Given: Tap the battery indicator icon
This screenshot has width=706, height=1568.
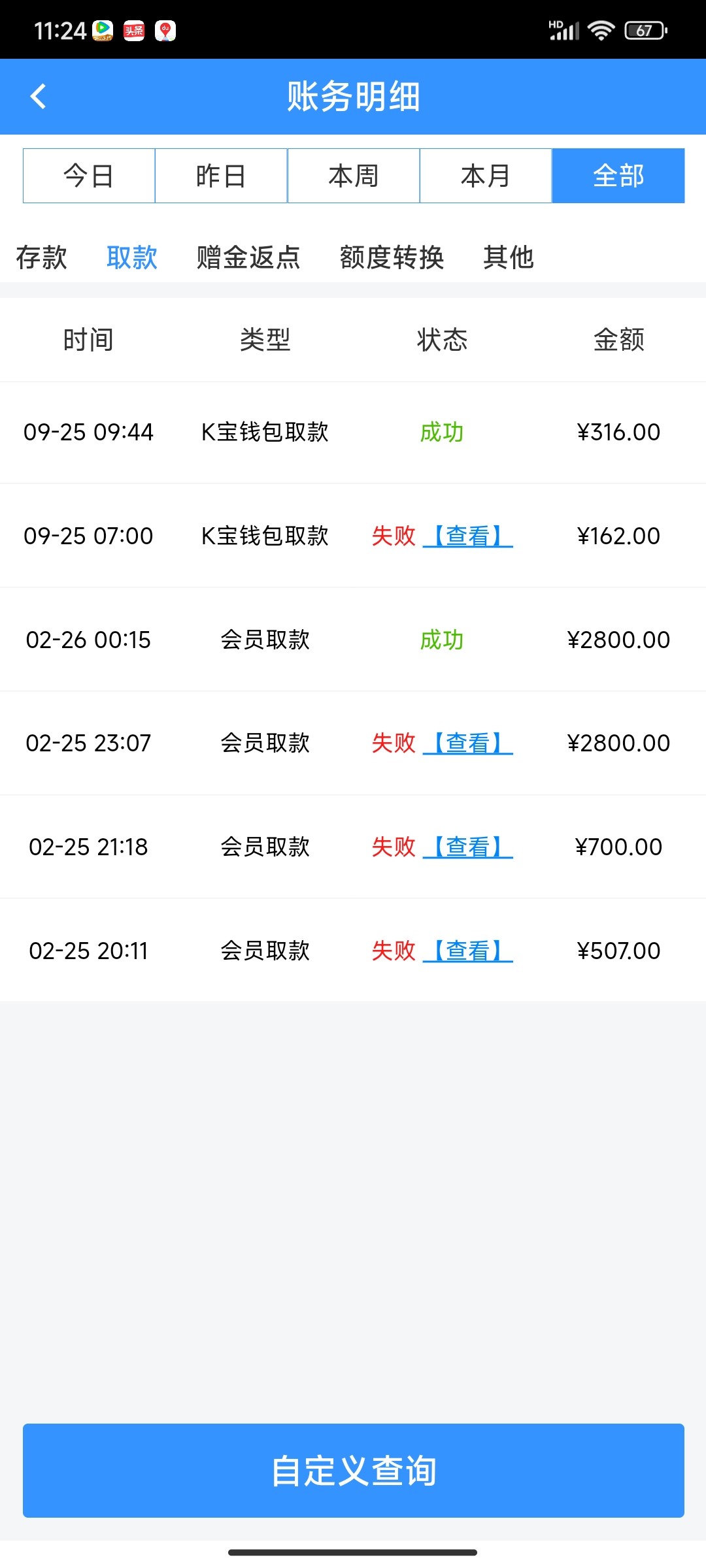Looking at the screenshot, I should click(645, 31).
